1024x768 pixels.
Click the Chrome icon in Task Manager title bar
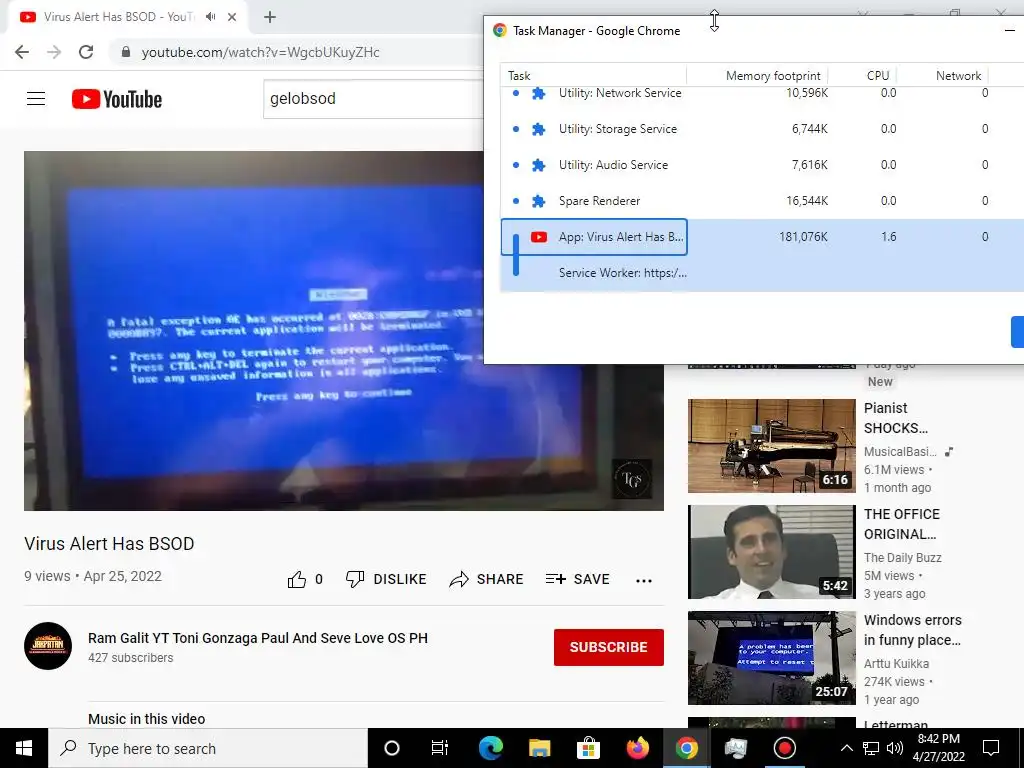click(500, 30)
